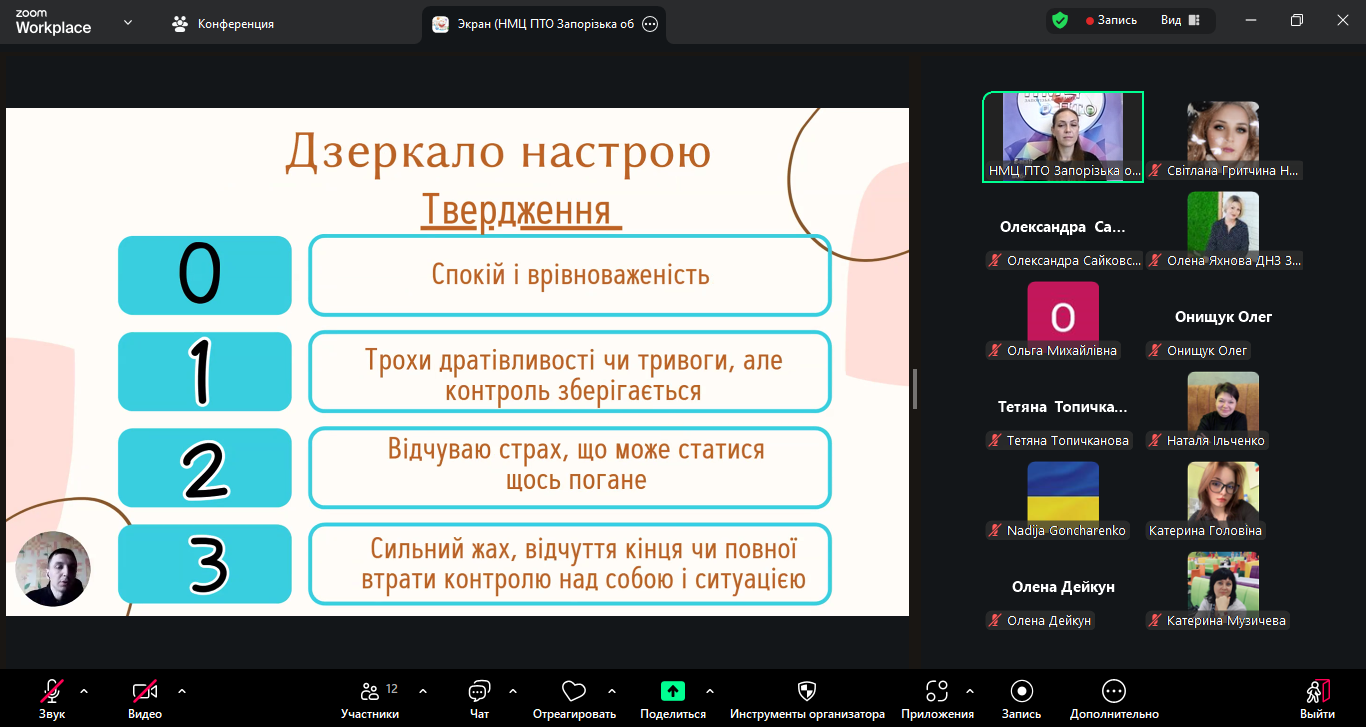Open reactions via Отреагировать
Viewport: 1366px width, 728px height.
[x=574, y=698]
